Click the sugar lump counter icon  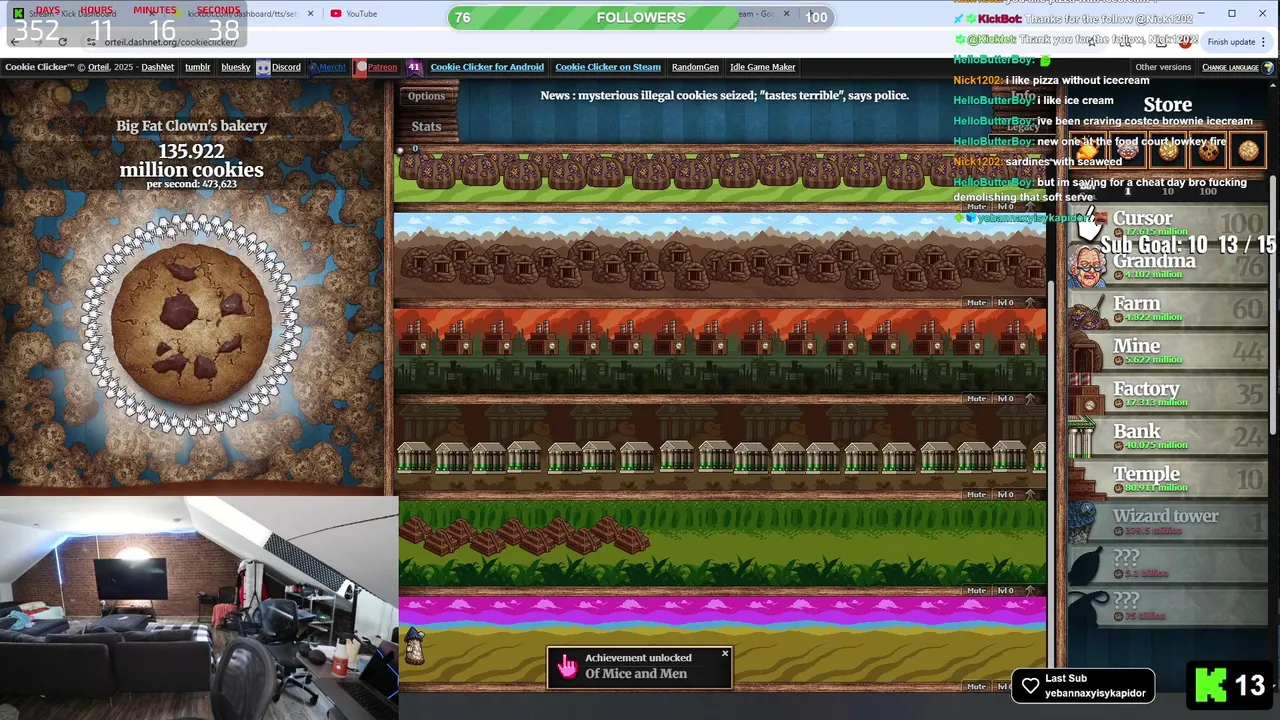pyautogui.click(x=403, y=149)
